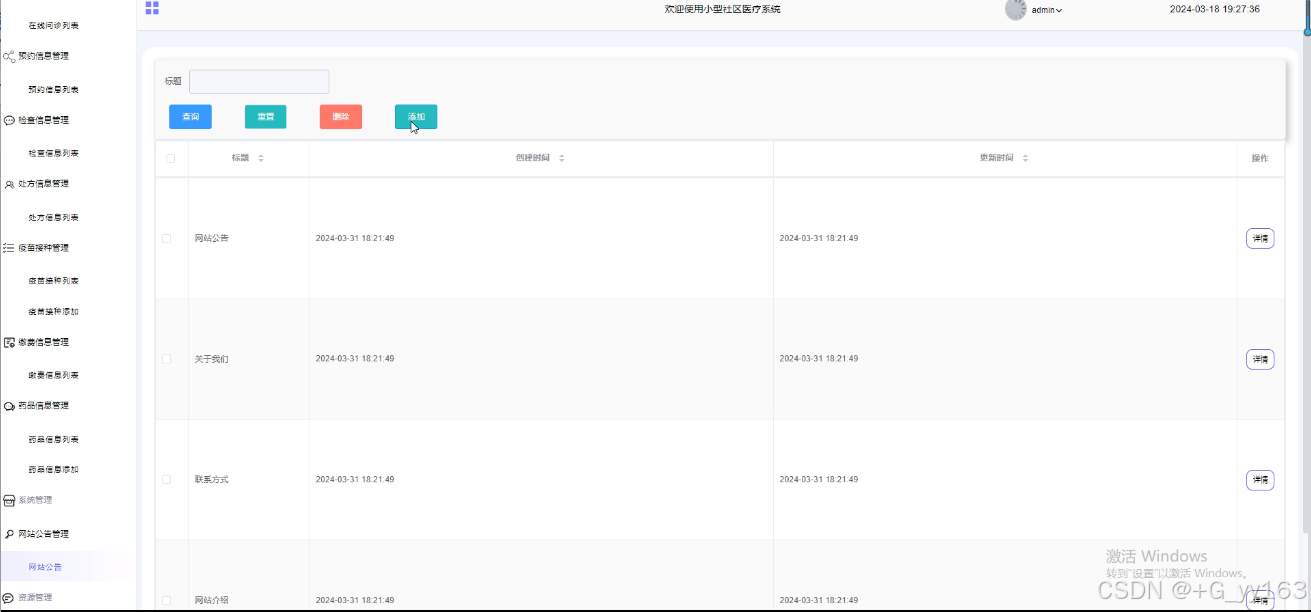The width and height of the screenshot is (1311, 612).
Task: Click the 疫苗接种管理 list icon
Action: (9, 248)
